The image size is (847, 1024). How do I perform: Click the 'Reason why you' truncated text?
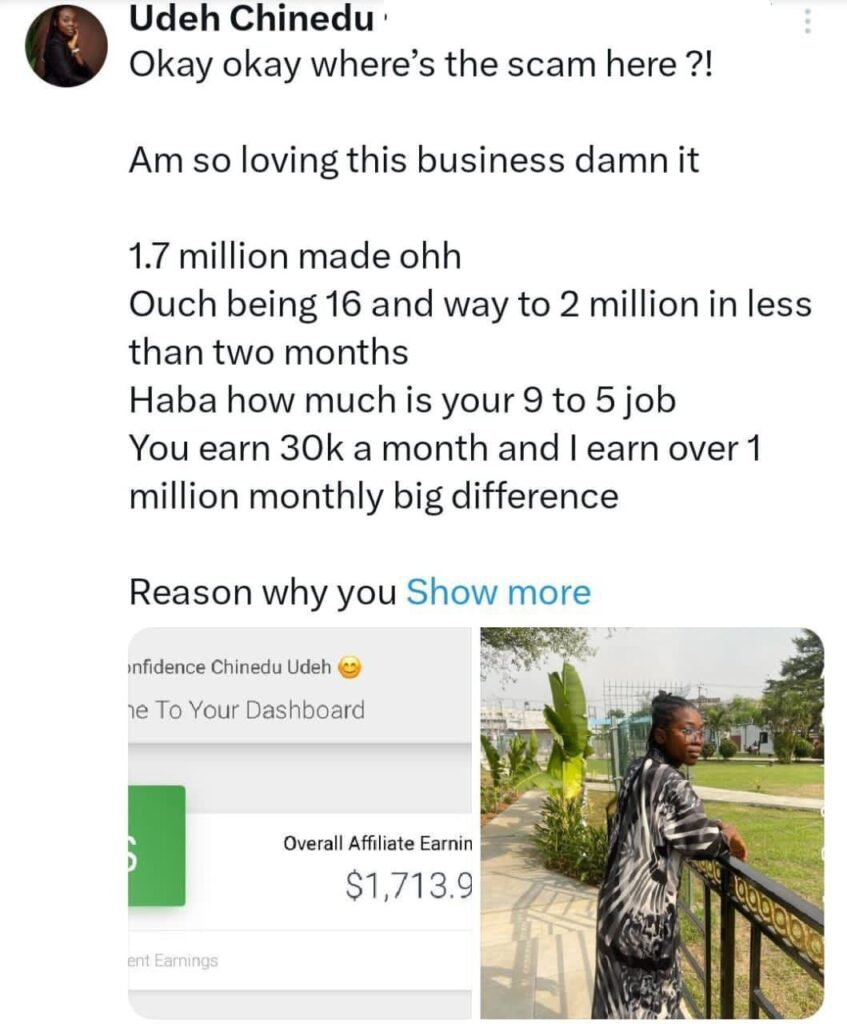[263, 592]
